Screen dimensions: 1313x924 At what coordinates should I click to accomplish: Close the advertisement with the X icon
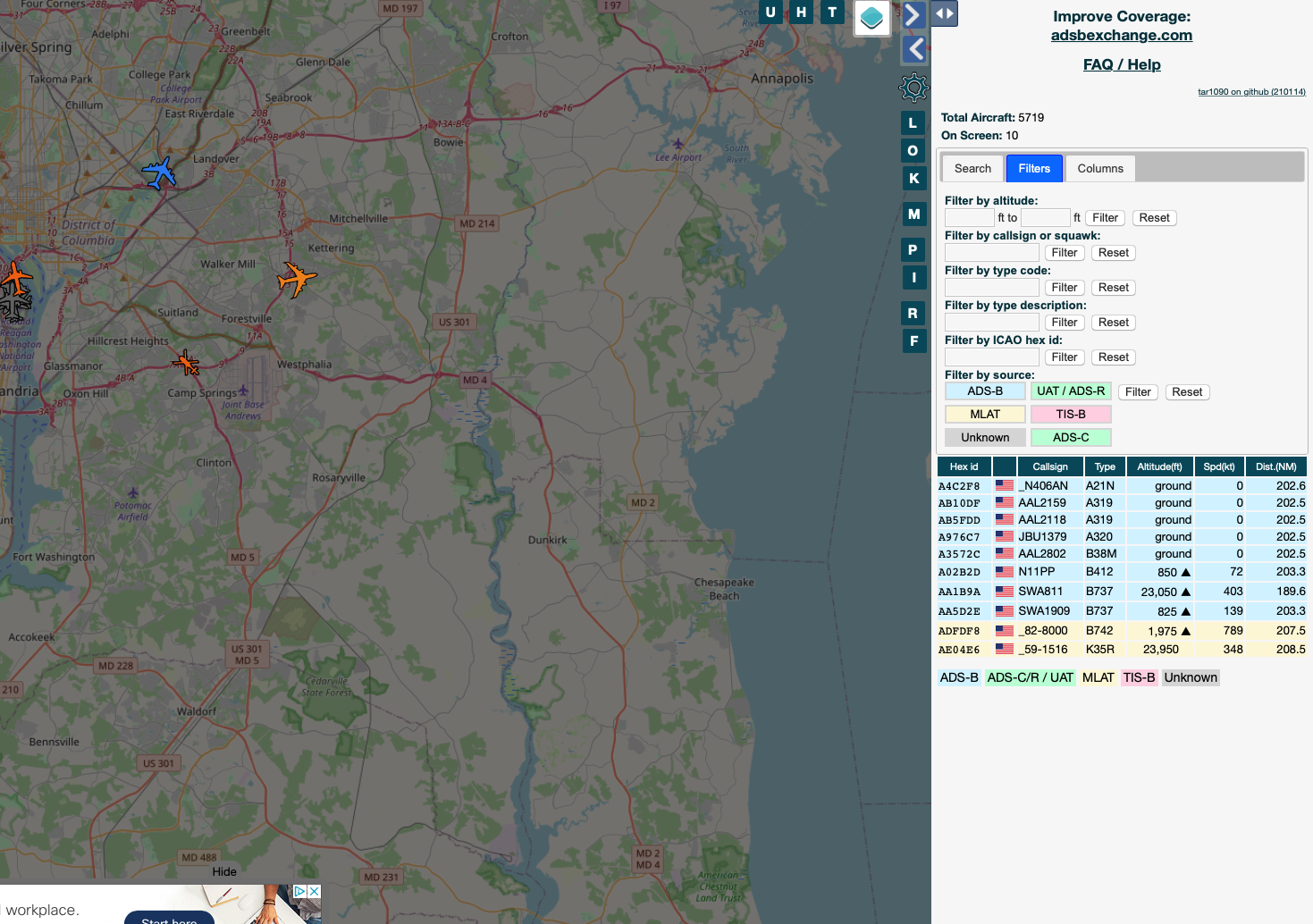click(x=315, y=891)
